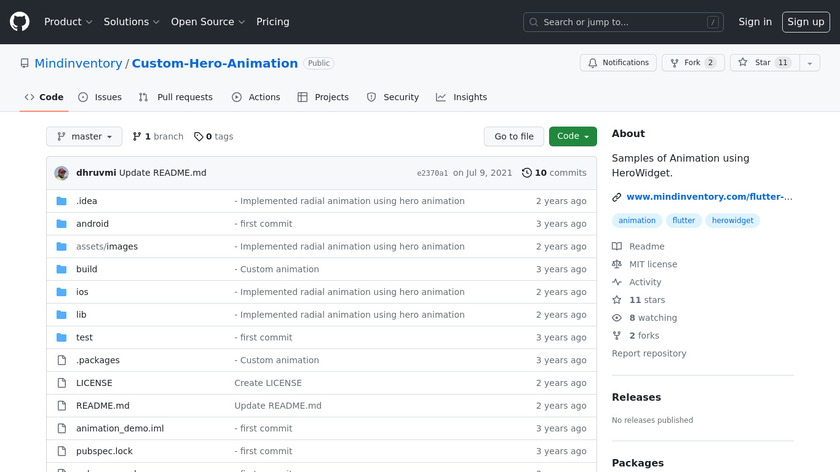Viewport: 840px width, 472px height.
Task: Click the folder icon beside ios
Action: [x=62, y=292]
